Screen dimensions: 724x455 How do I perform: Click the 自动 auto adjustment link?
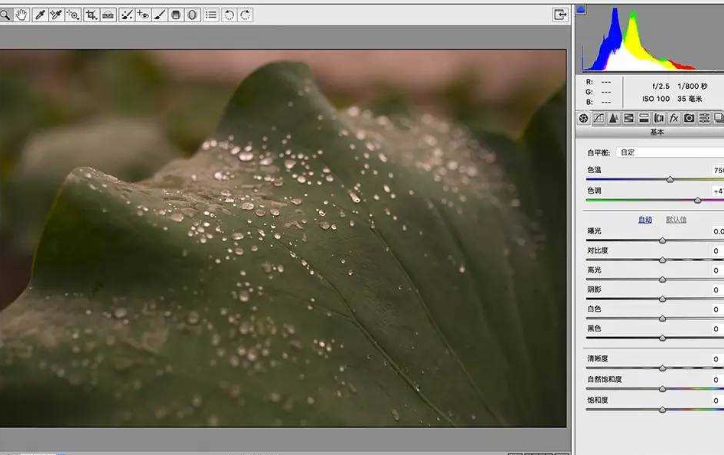point(645,220)
